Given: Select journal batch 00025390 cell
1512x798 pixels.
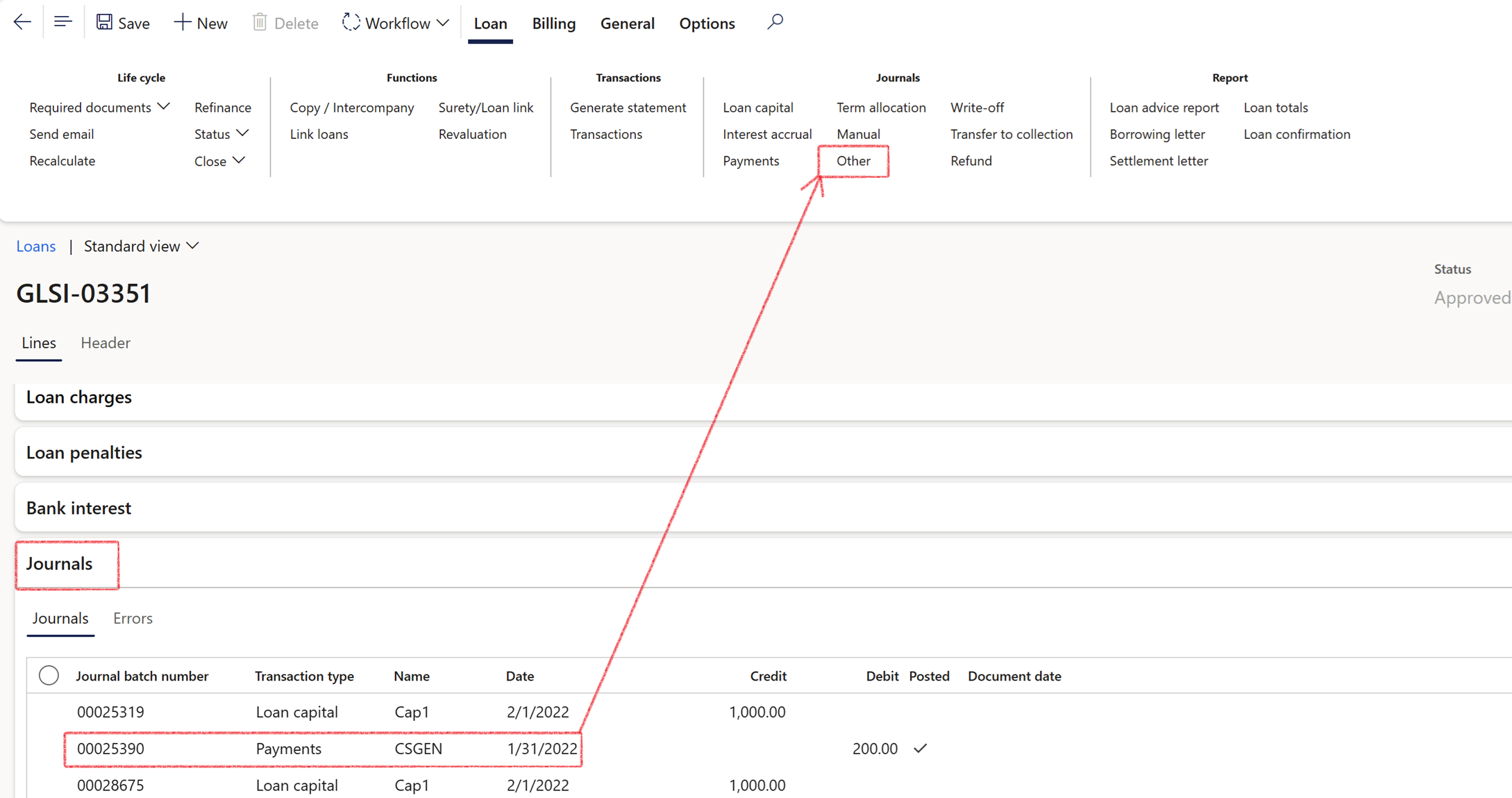Looking at the screenshot, I should (x=110, y=749).
